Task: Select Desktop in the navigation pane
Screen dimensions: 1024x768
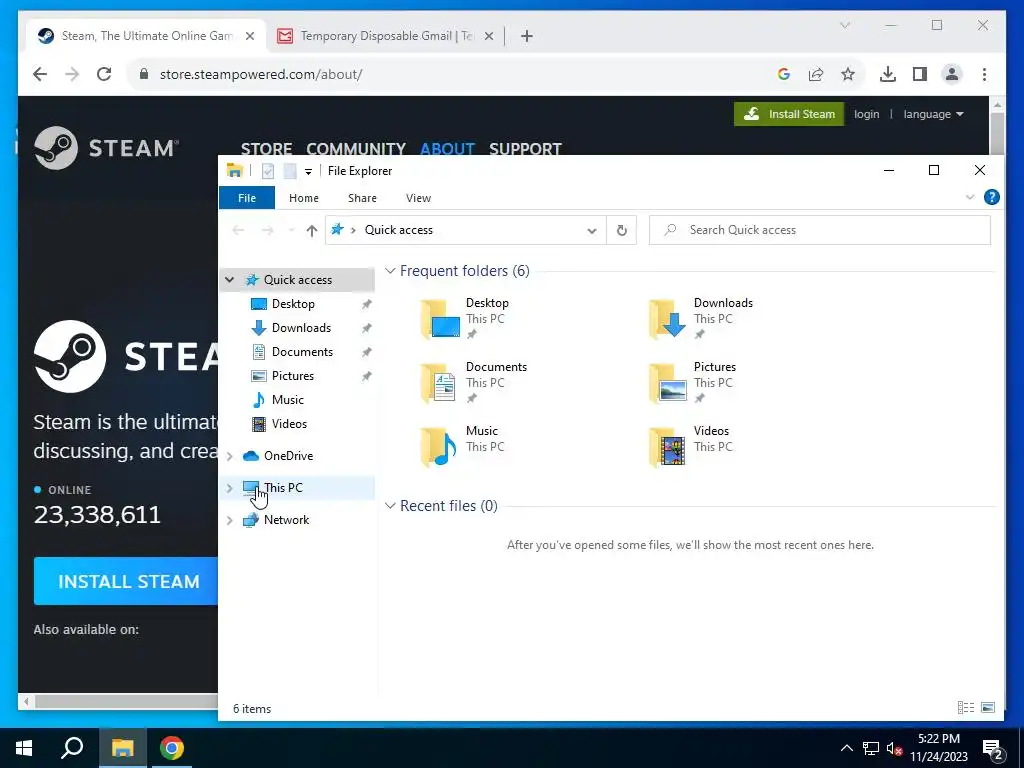Action: tap(293, 304)
